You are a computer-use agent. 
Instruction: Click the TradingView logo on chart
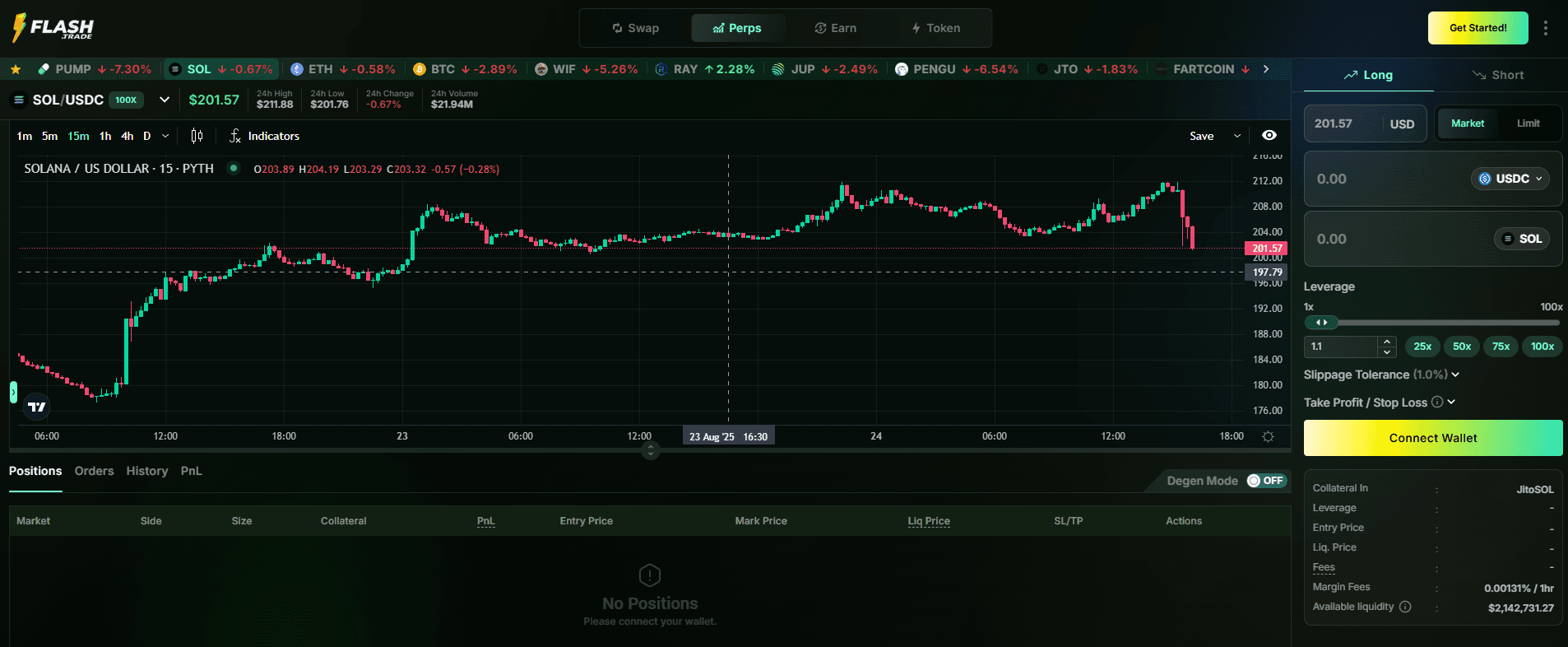[x=37, y=407]
